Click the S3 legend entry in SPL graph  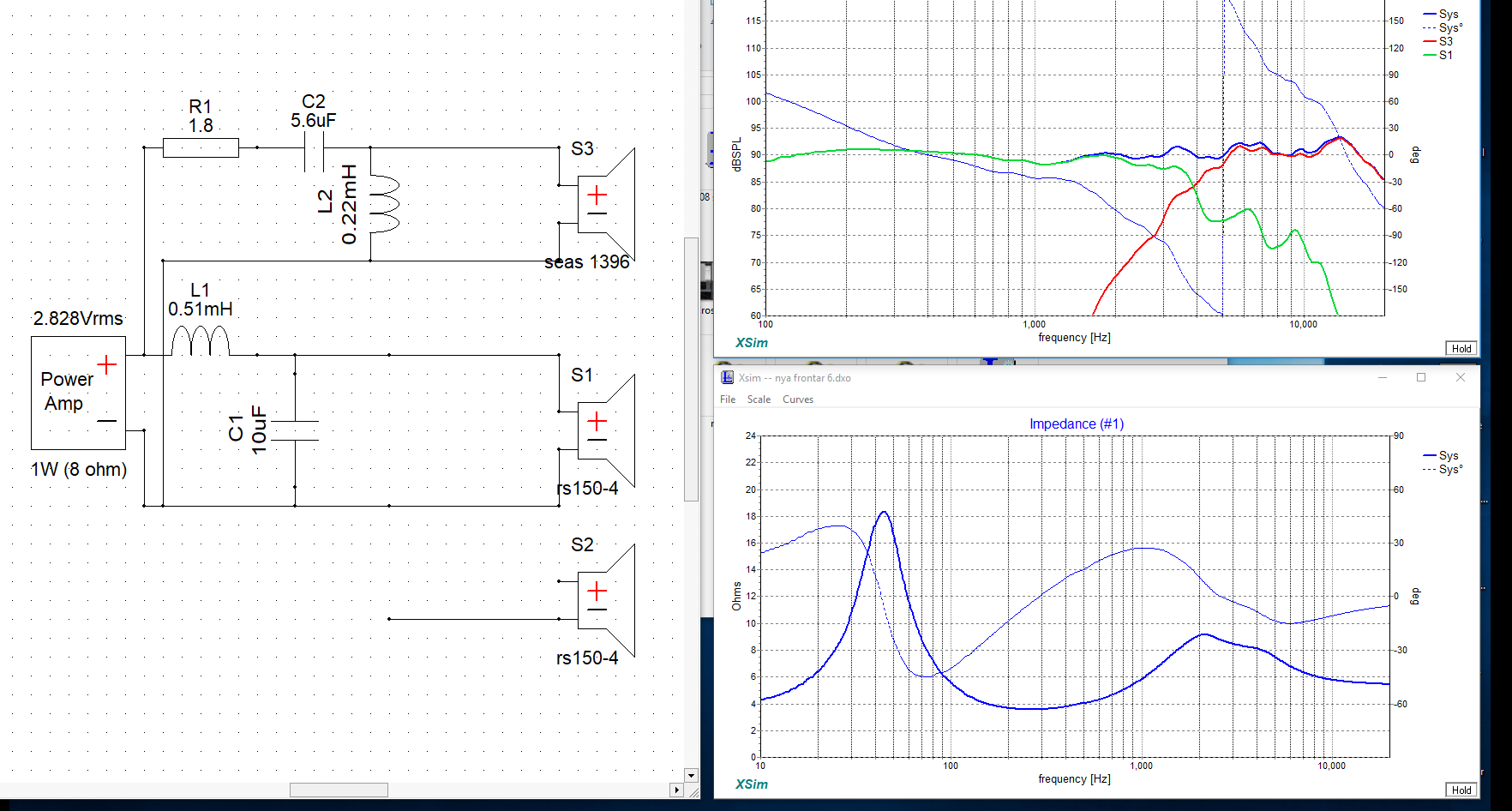[x=1438, y=41]
